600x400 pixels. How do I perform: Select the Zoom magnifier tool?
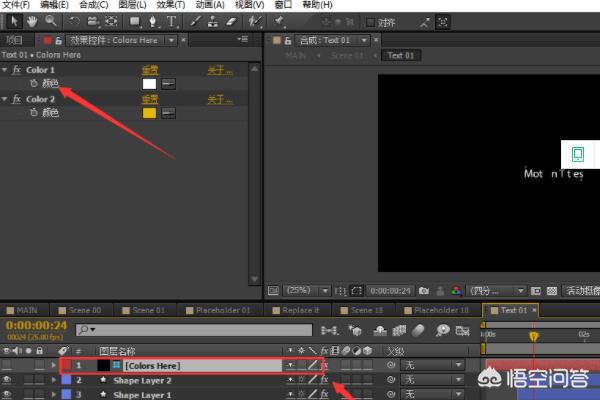point(48,20)
